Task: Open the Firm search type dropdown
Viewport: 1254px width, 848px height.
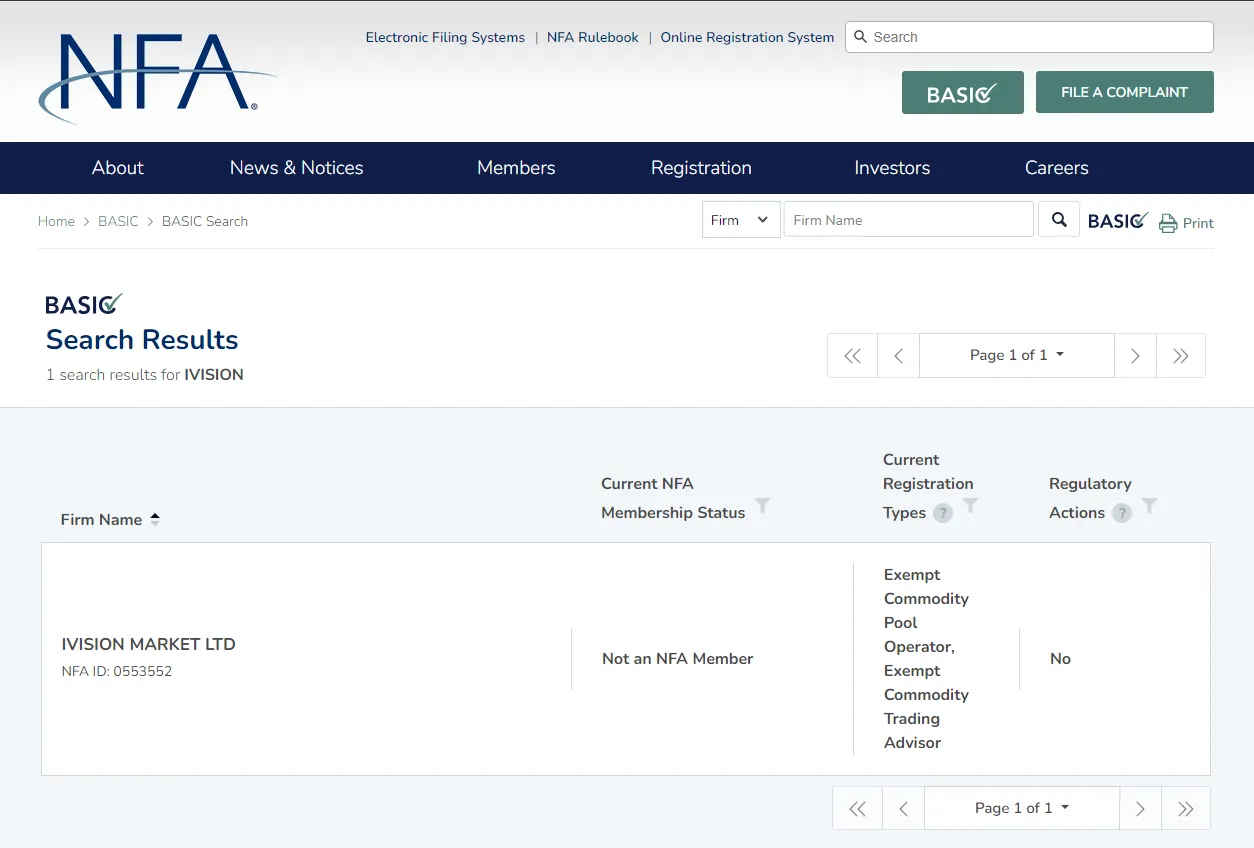Action: click(741, 220)
